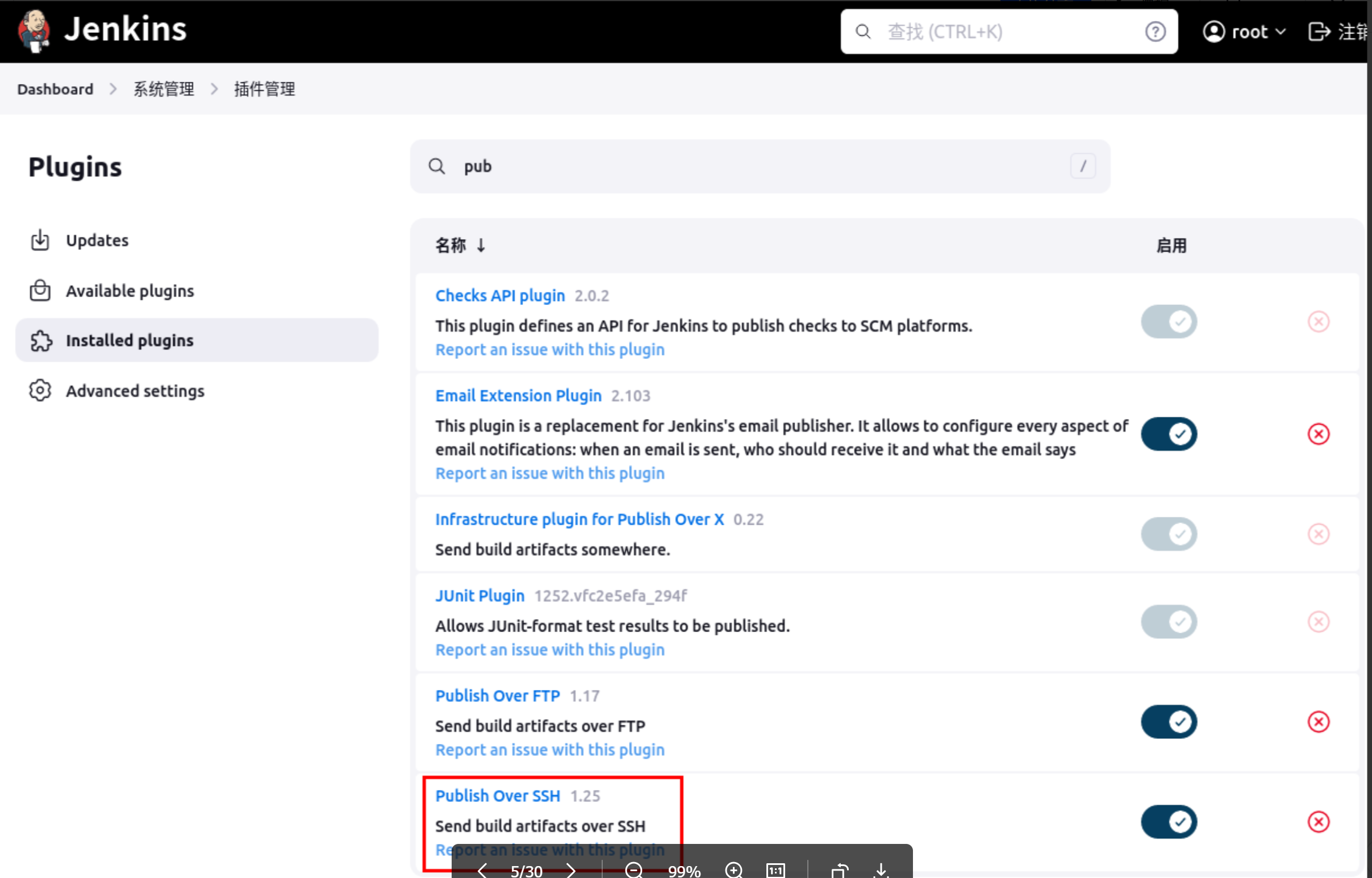The height and width of the screenshot is (878, 1372).
Task: Focus the top search box (CTRL+K)
Action: click(x=1009, y=32)
